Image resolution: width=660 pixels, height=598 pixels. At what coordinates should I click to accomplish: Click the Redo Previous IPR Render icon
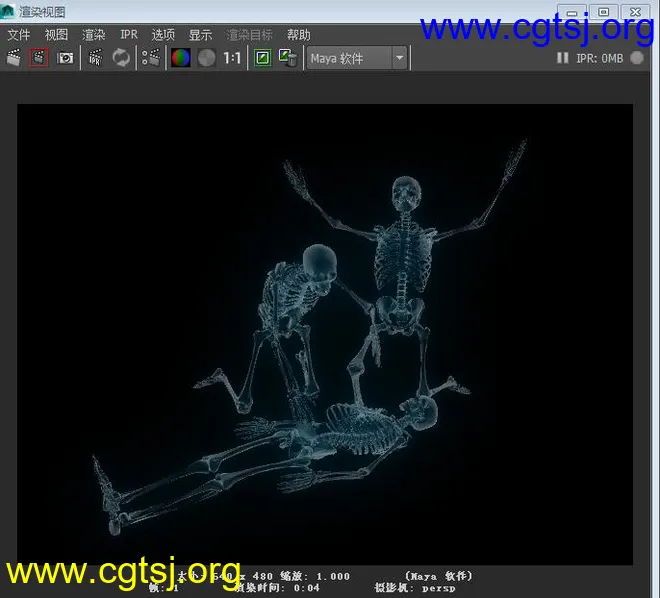(x=95, y=58)
